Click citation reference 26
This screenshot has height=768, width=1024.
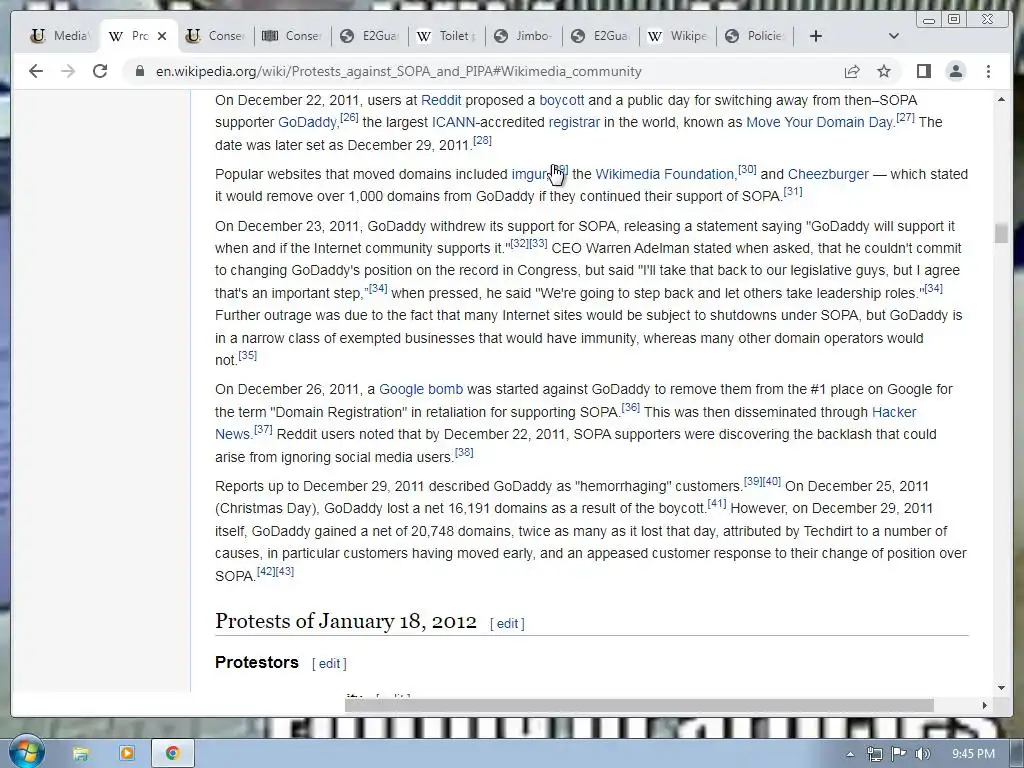tap(349, 118)
